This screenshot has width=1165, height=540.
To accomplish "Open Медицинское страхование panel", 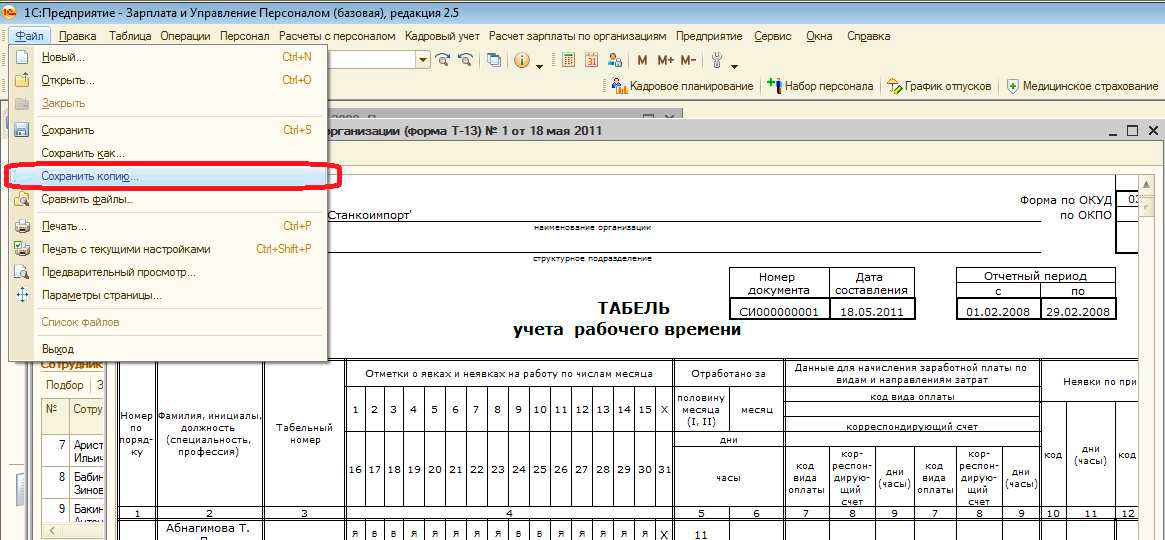I will point(1082,86).
